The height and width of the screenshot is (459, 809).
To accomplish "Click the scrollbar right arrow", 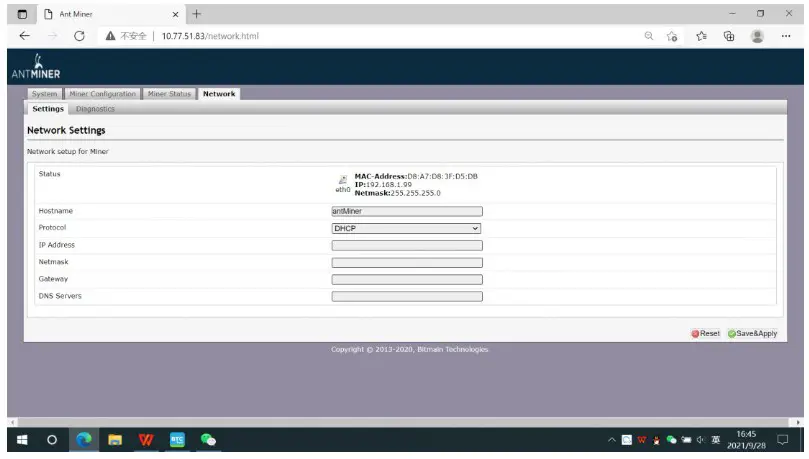I will click(x=798, y=422).
